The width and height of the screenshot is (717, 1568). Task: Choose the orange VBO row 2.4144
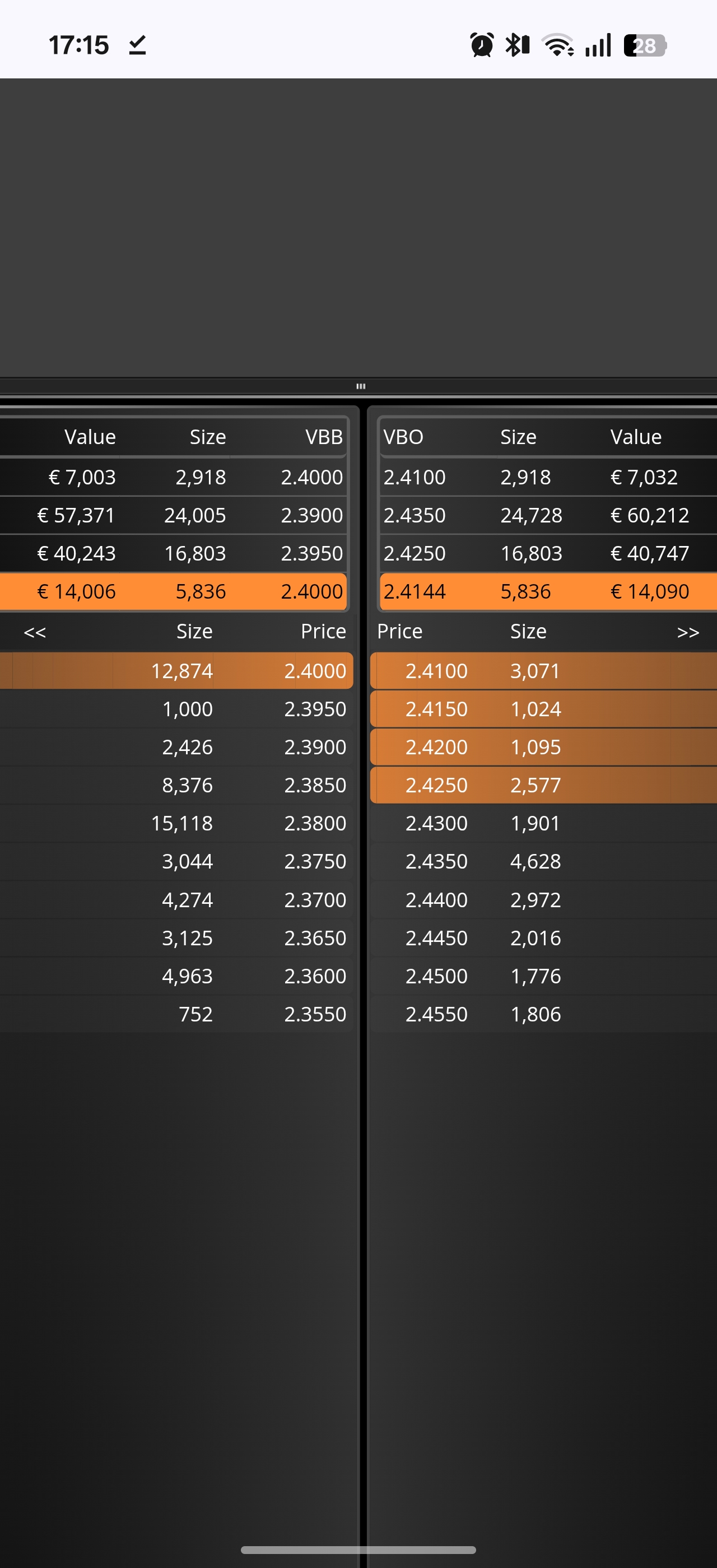548,591
